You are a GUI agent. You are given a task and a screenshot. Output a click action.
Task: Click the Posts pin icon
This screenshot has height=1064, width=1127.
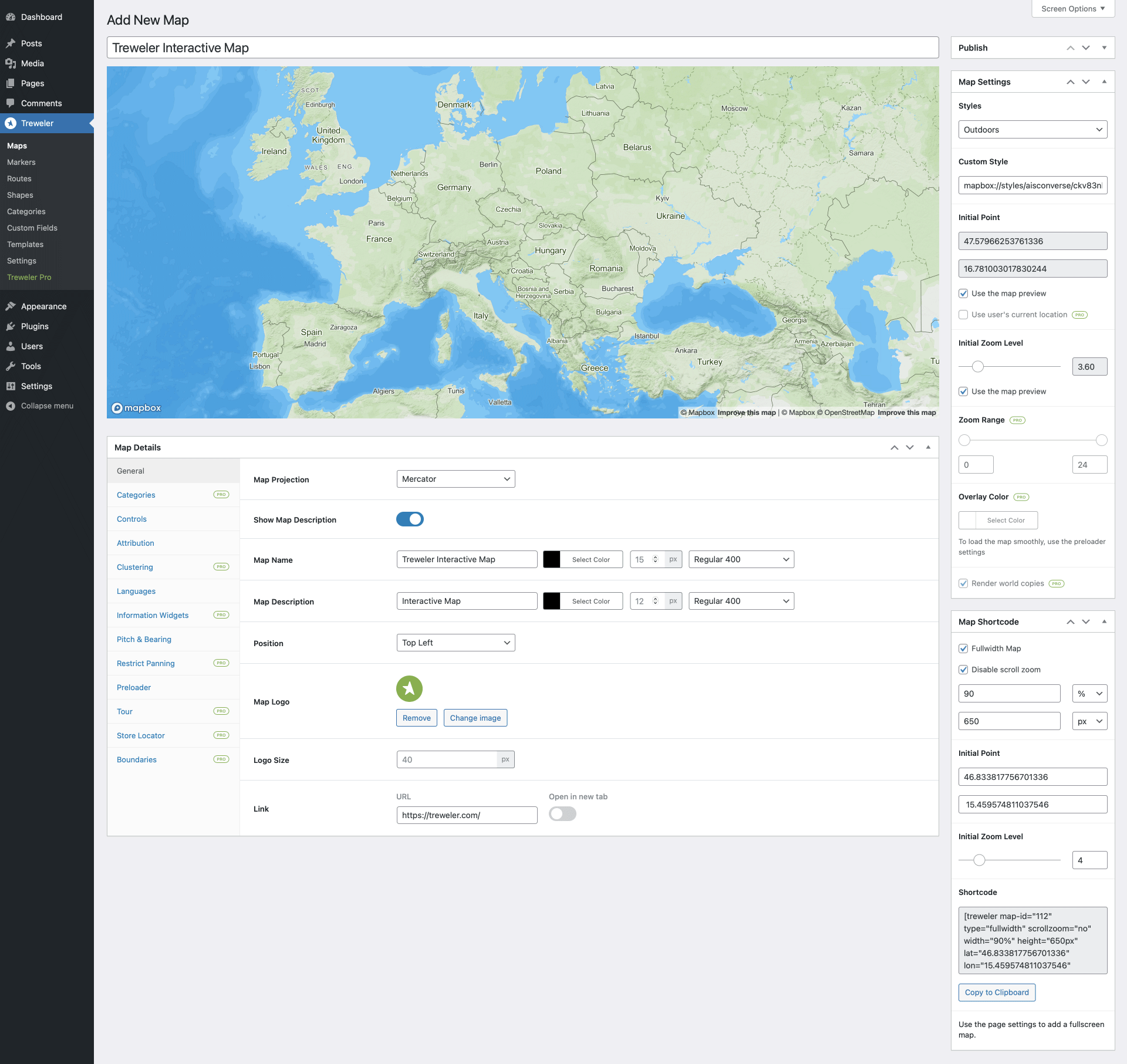click(x=11, y=43)
